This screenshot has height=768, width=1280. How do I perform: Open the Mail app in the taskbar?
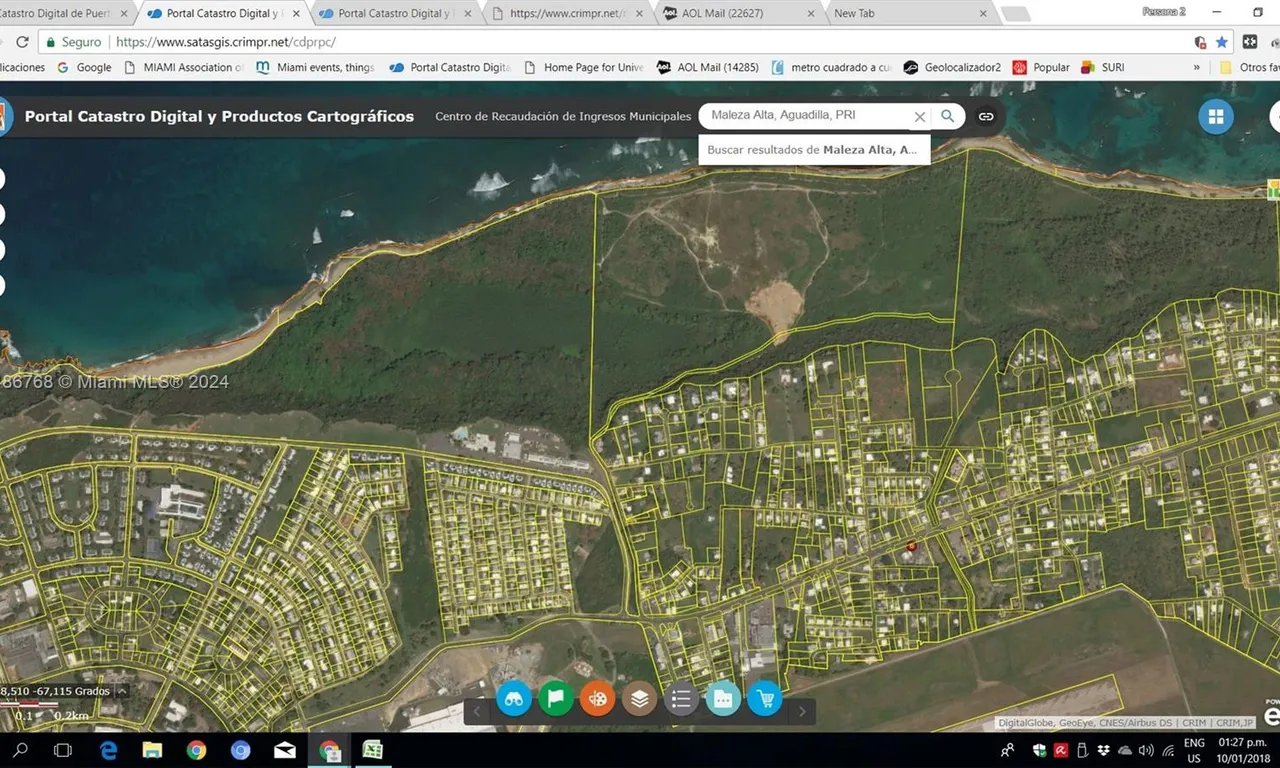(x=285, y=750)
